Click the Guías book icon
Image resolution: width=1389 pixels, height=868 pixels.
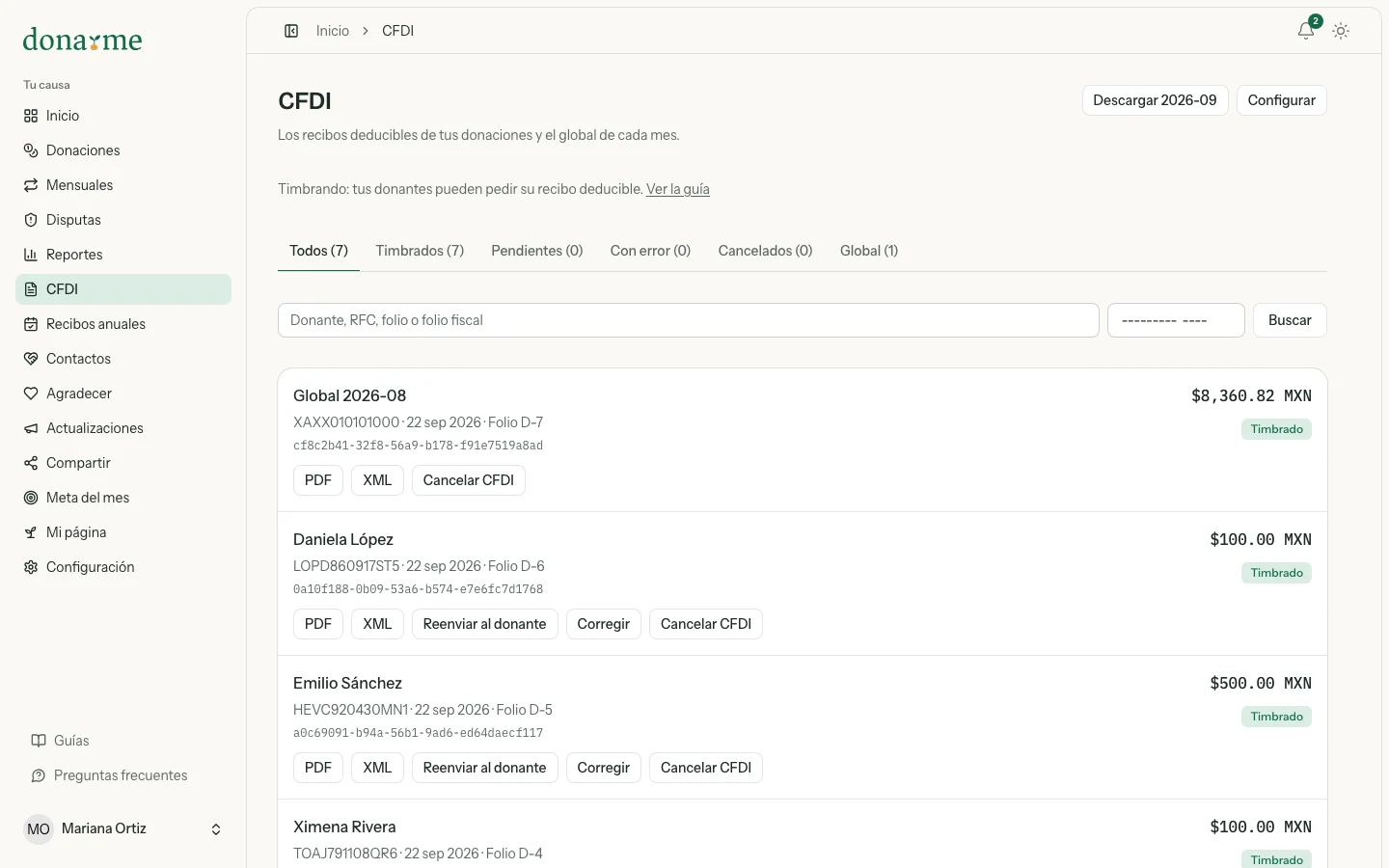[x=39, y=741]
